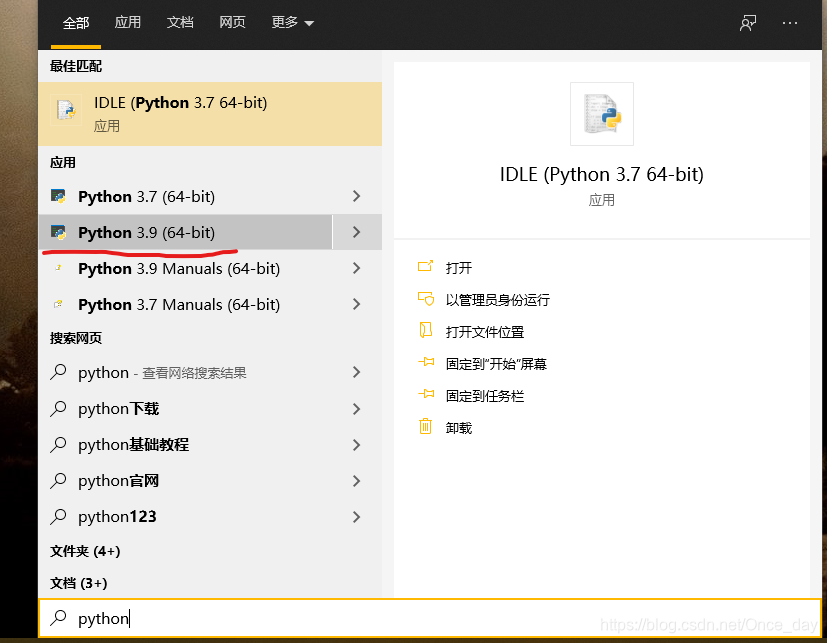Expand the python123 suggestion chevron
The width and height of the screenshot is (827, 643).
pos(357,516)
